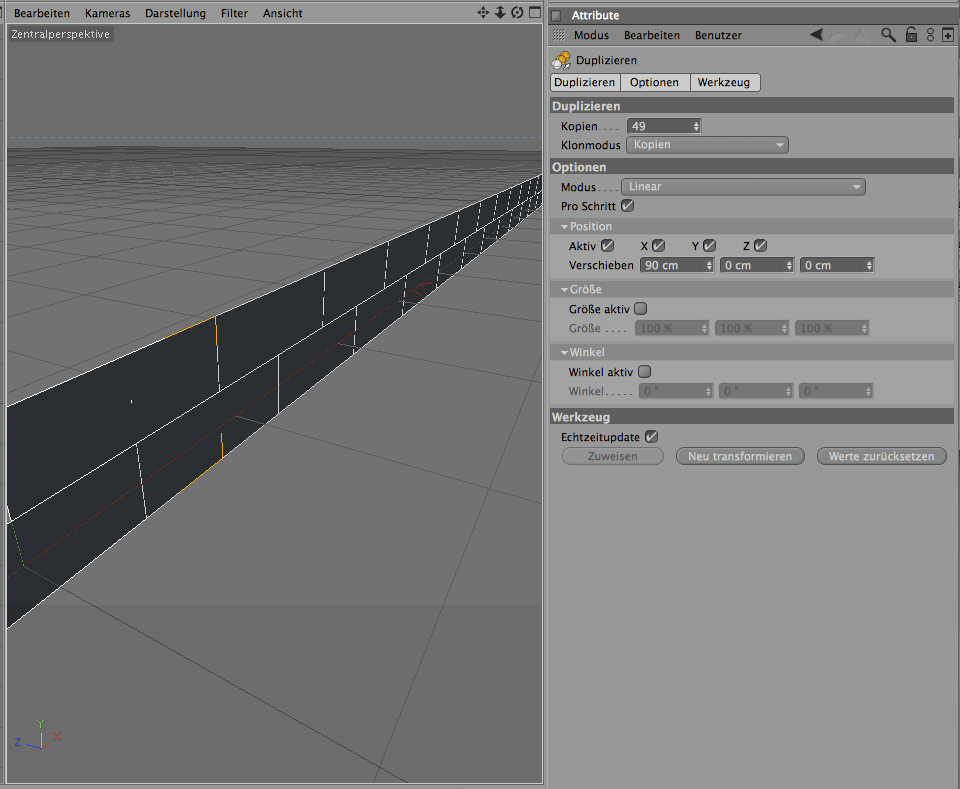Collapse the Winkel section
This screenshot has height=789, width=960.
(x=565, y=353)
